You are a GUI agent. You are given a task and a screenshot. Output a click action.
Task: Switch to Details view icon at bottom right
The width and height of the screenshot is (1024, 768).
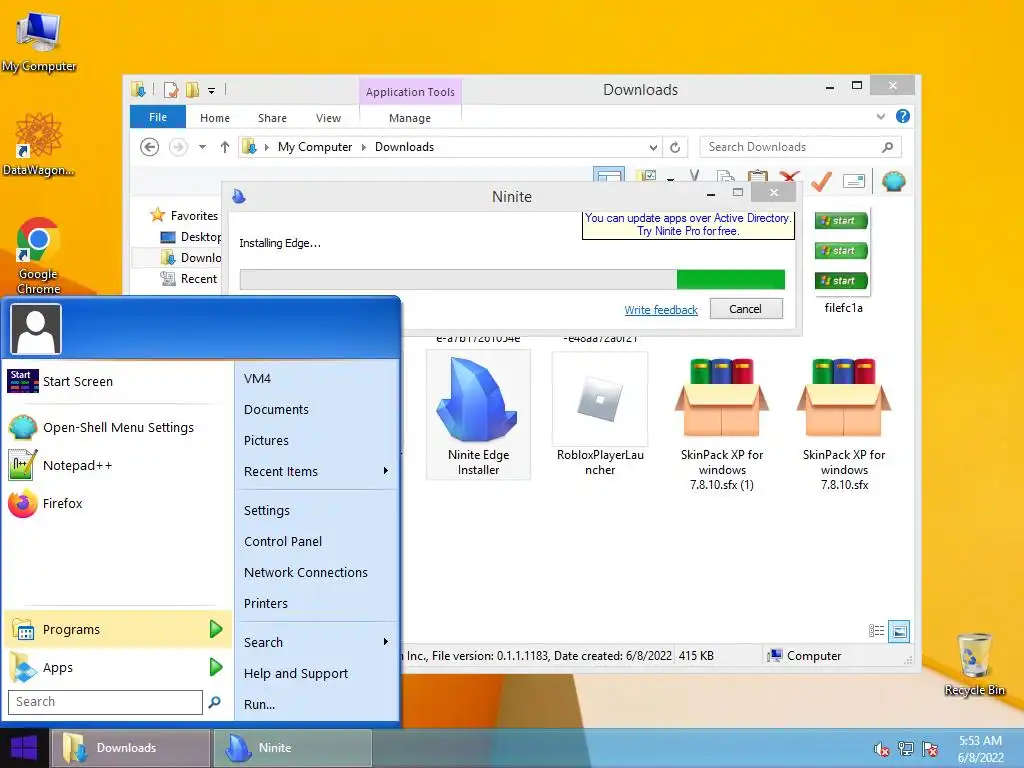coord(876,631)
